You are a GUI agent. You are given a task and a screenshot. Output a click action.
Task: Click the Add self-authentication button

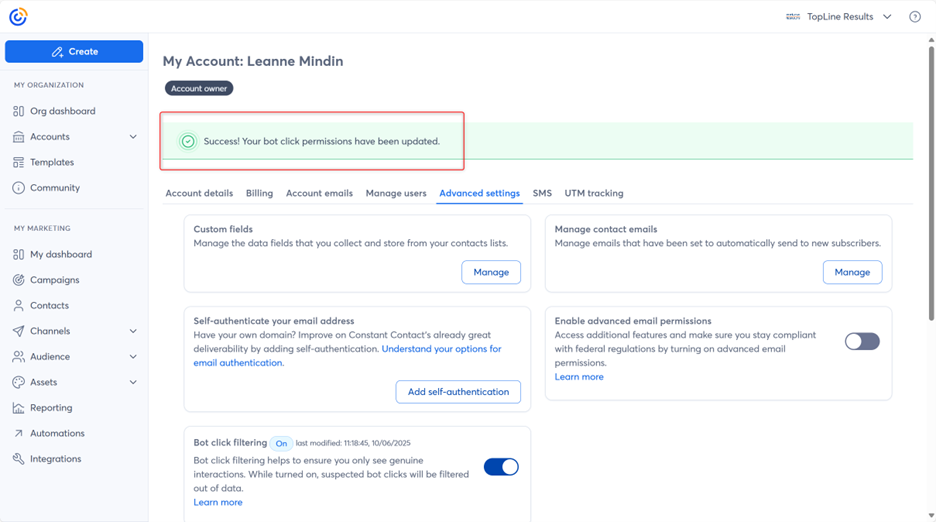pos(458,392)
